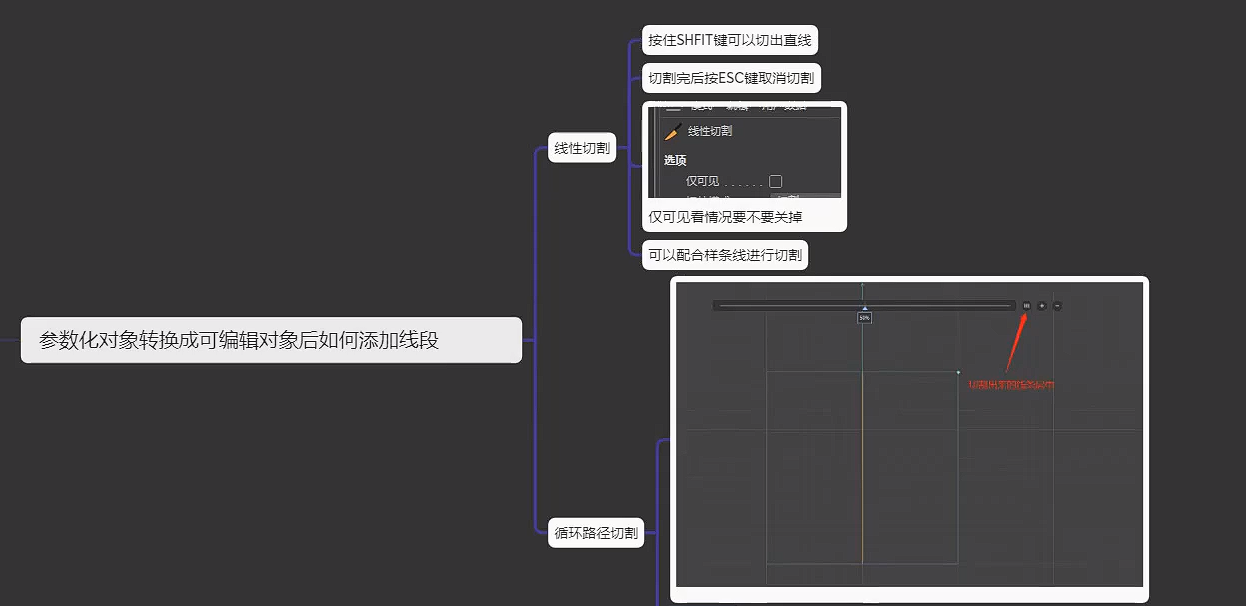Click the node 切割完后按ESC键取消切割
Viewport: 1246px width, 606px height.
(x=731, y=77)
